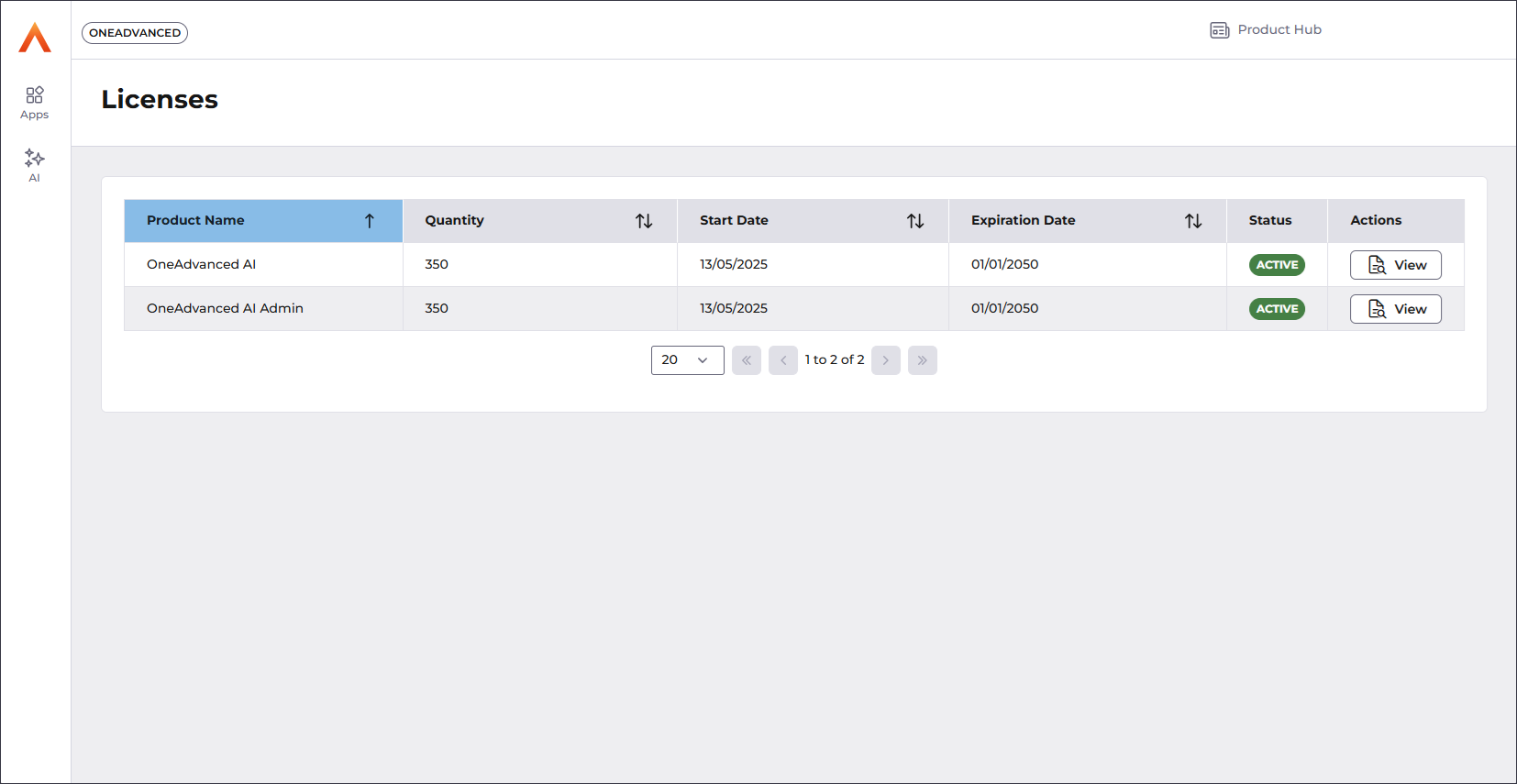Click the Product Hub icon
Image resolution: width=1517 pixels, height=784 pixels.
1219,30
